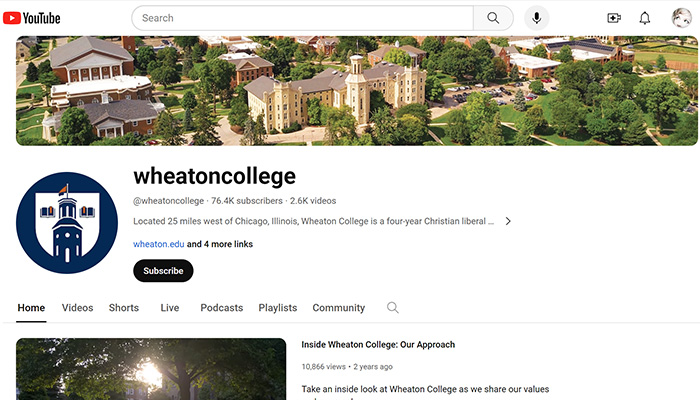Click the wheatoncollege channel name heading
This screenshot has width=700, height=400.
(214, 177)
